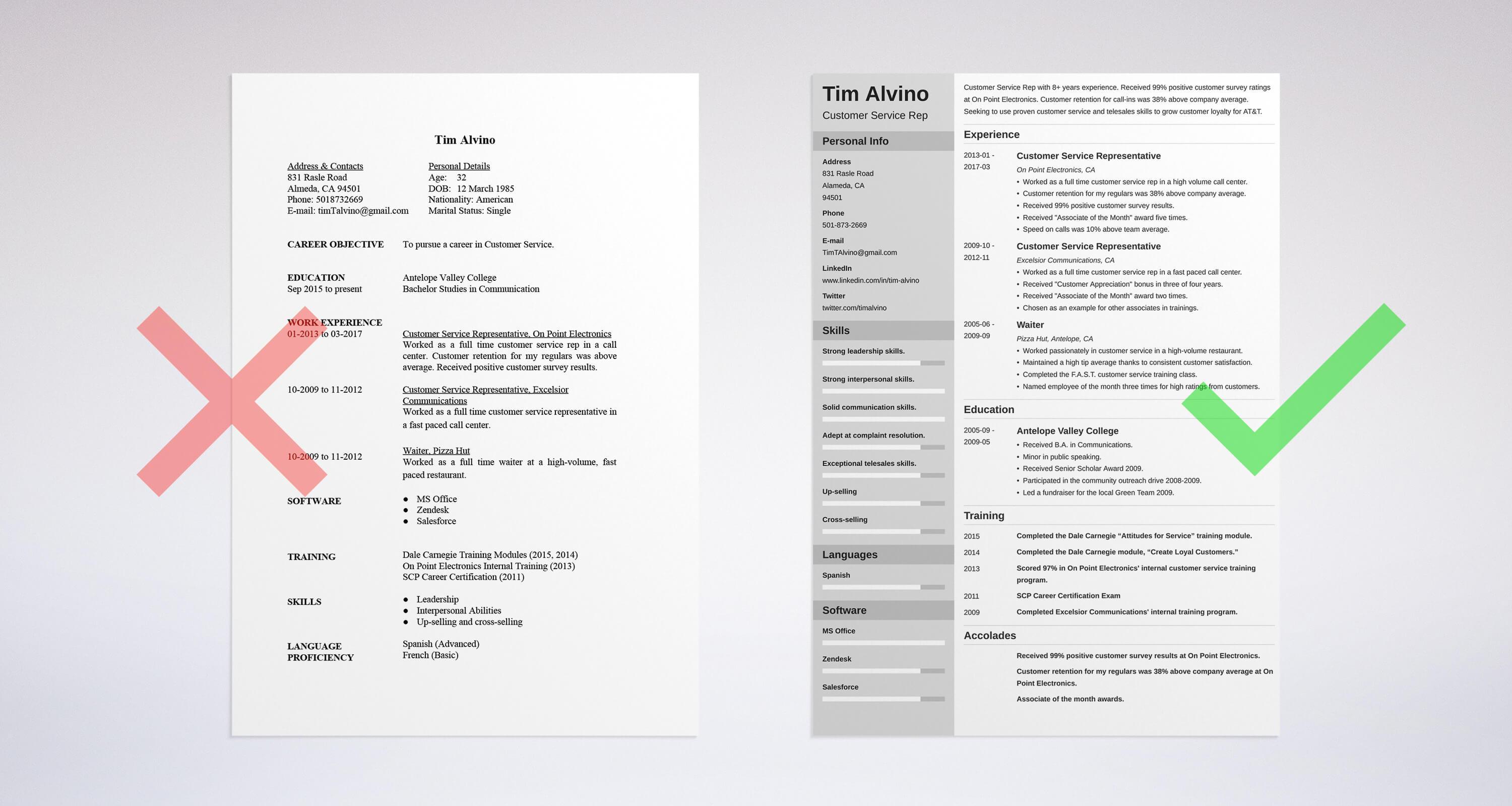This screenshot has width=1512, height=806.
Task: Click the LinkedIn URL link text
Action: [x=870, y=282]
